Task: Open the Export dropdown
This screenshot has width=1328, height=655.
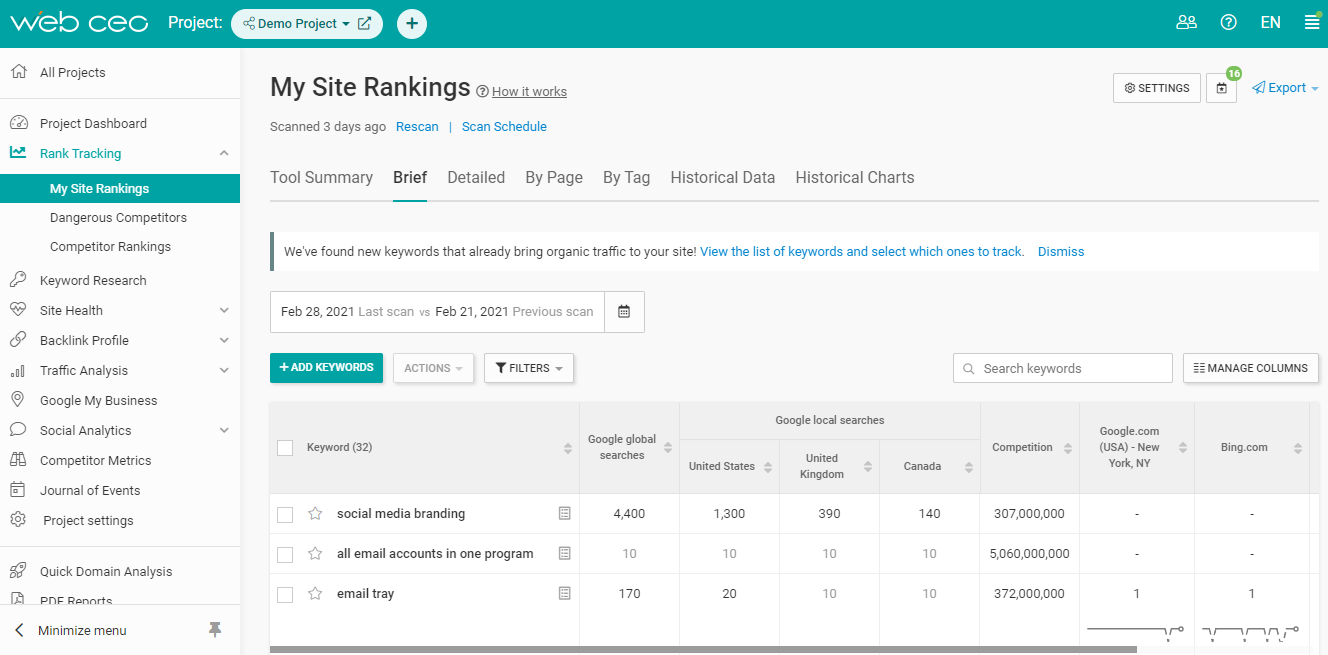Action: (1284, 87)
